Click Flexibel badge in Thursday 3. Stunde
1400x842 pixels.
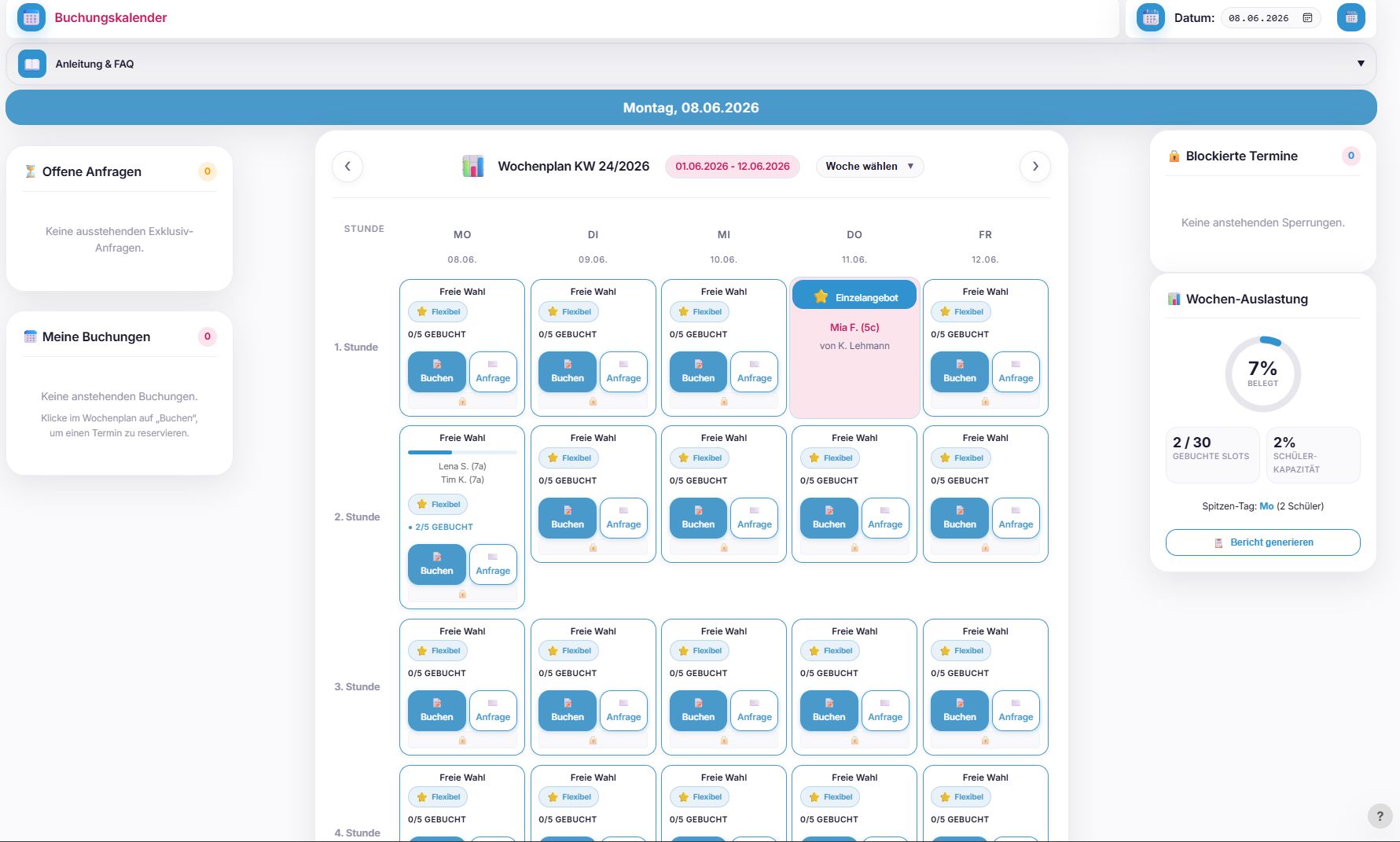[x=830, y=651]
